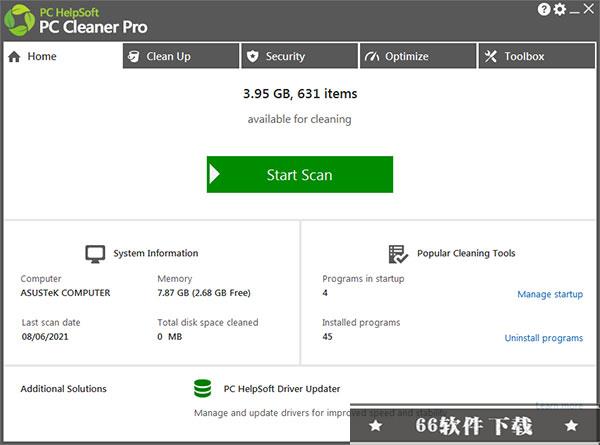The width and height of the screenshot is (600, 445).
Task: Click the 'Last scan date' label
Action: 51,323
